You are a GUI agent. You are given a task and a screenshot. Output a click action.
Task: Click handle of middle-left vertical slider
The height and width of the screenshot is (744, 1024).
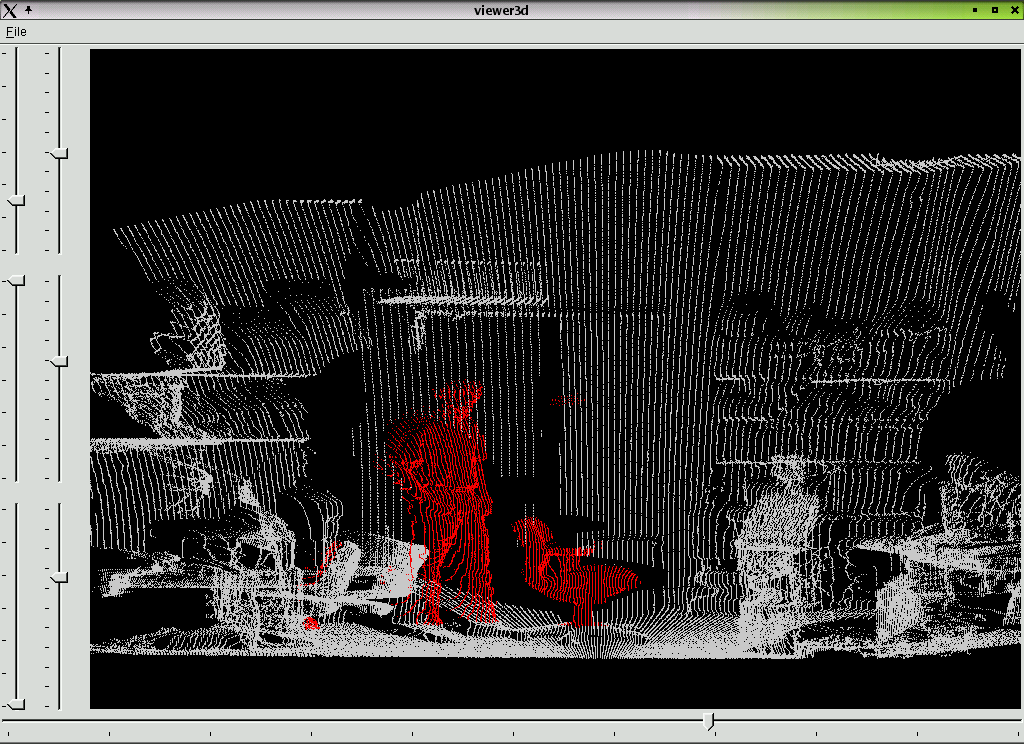(16, 282)
